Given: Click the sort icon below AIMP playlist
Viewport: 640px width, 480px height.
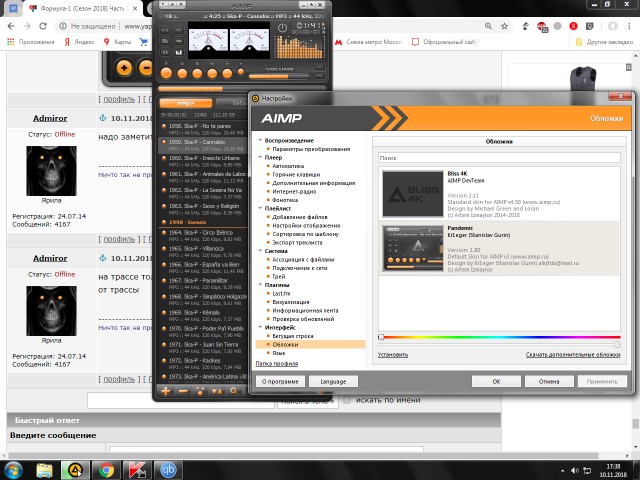Looking at the screenshot, I should point(216,391).
